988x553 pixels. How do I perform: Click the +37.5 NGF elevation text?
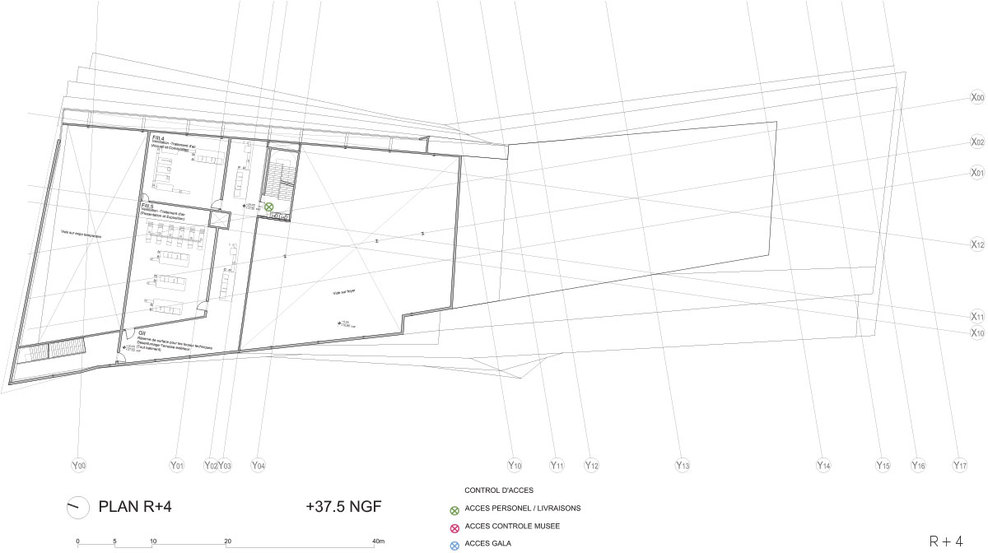click(x=345, y=507)
